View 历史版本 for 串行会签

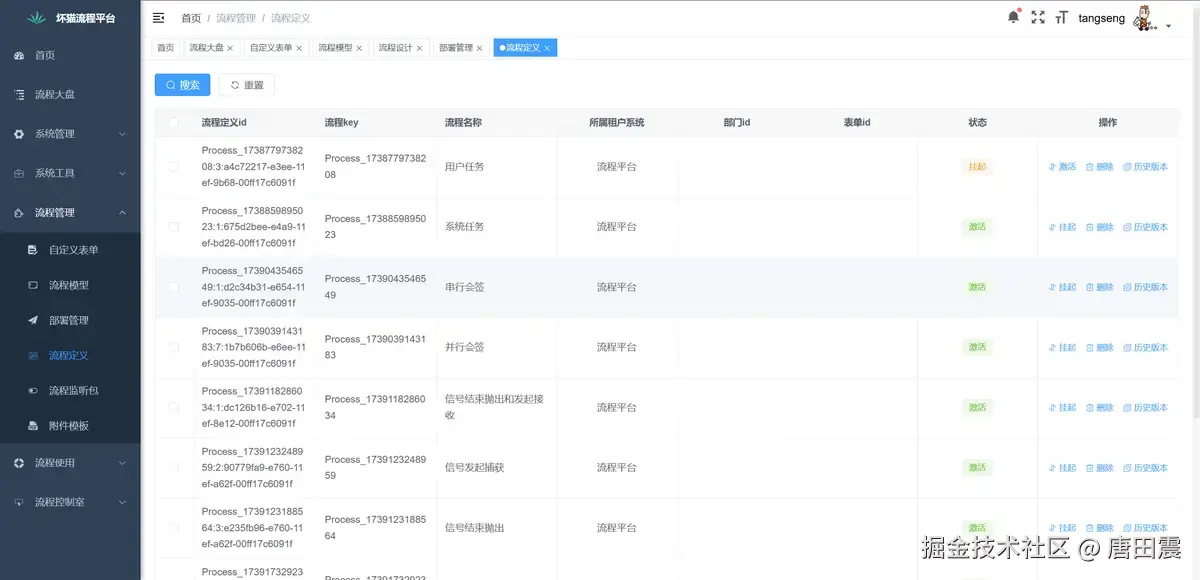(x=1145, y=287)
